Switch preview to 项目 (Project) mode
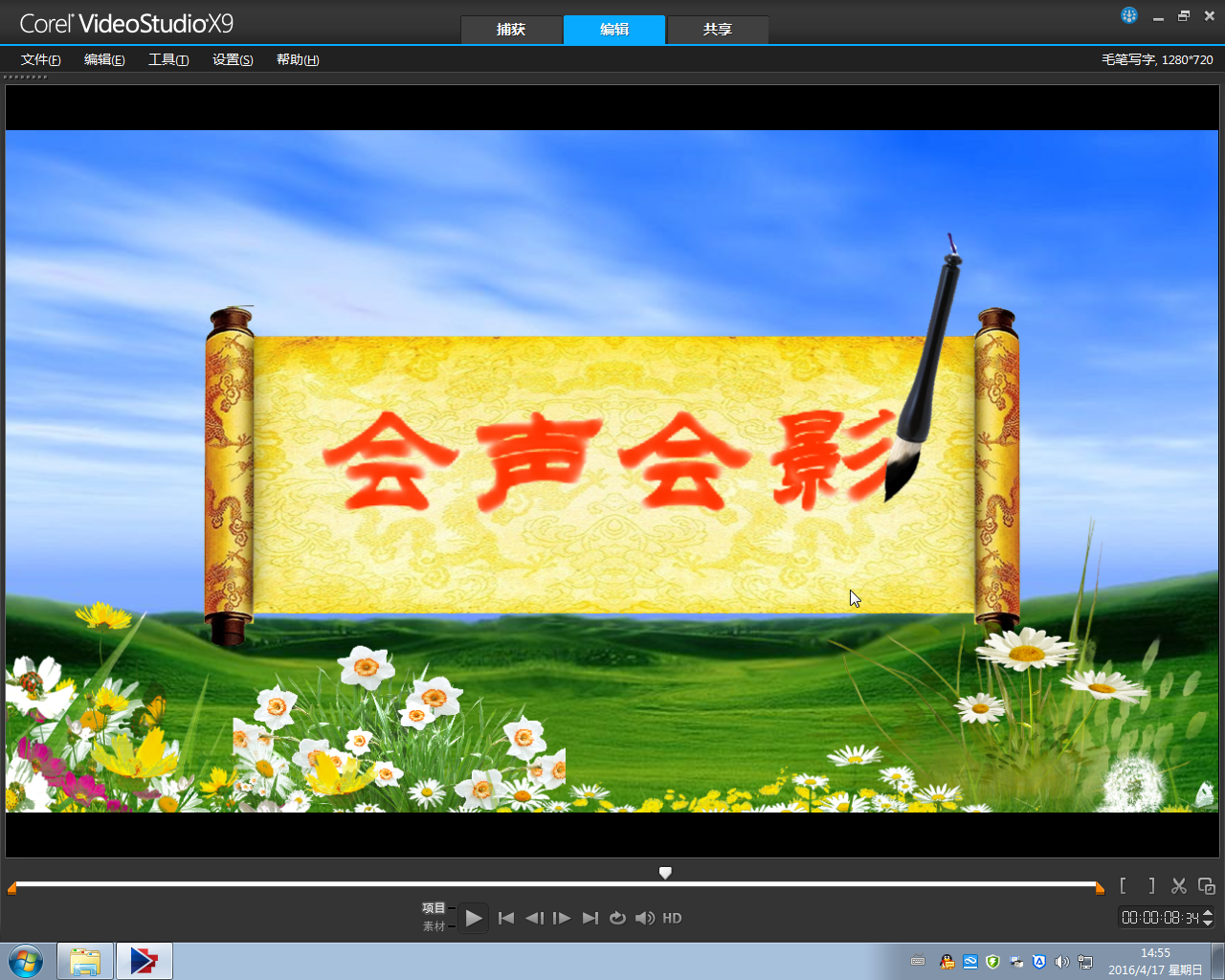This screenshot has height=980, width=1225. point(434,908)
